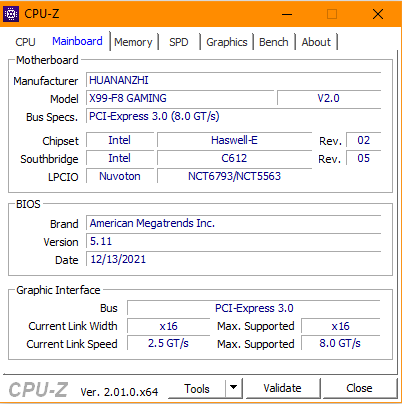Click the BIOS date 12/13/2021
The width and height of the screenshot is (402, 404).
coord(233,259)
